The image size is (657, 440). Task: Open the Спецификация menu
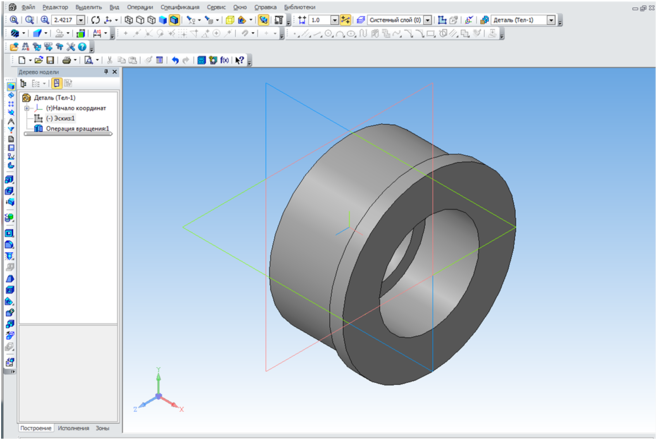[180, 7]
